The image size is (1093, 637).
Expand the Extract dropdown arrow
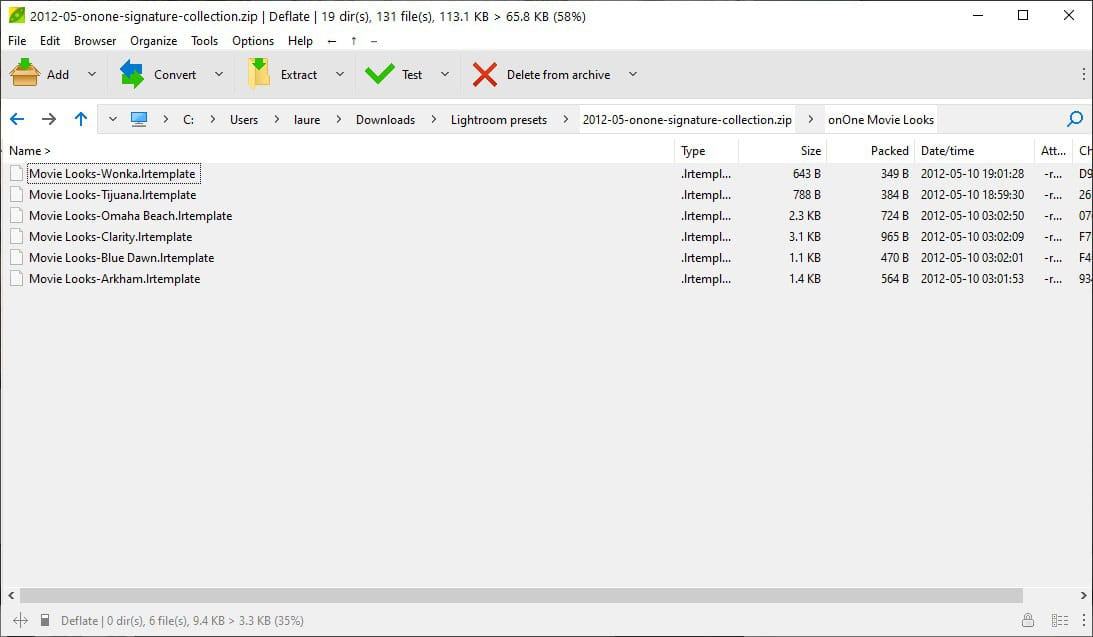click(339, 74)
